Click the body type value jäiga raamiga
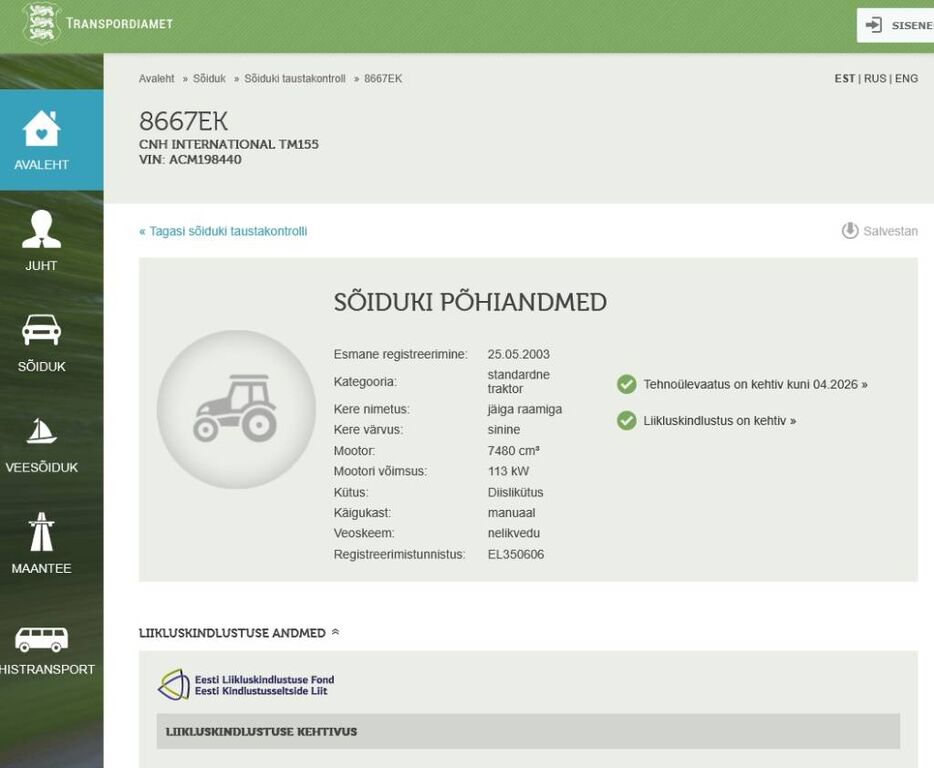This screenshot has height=768, width=934. 524,409
